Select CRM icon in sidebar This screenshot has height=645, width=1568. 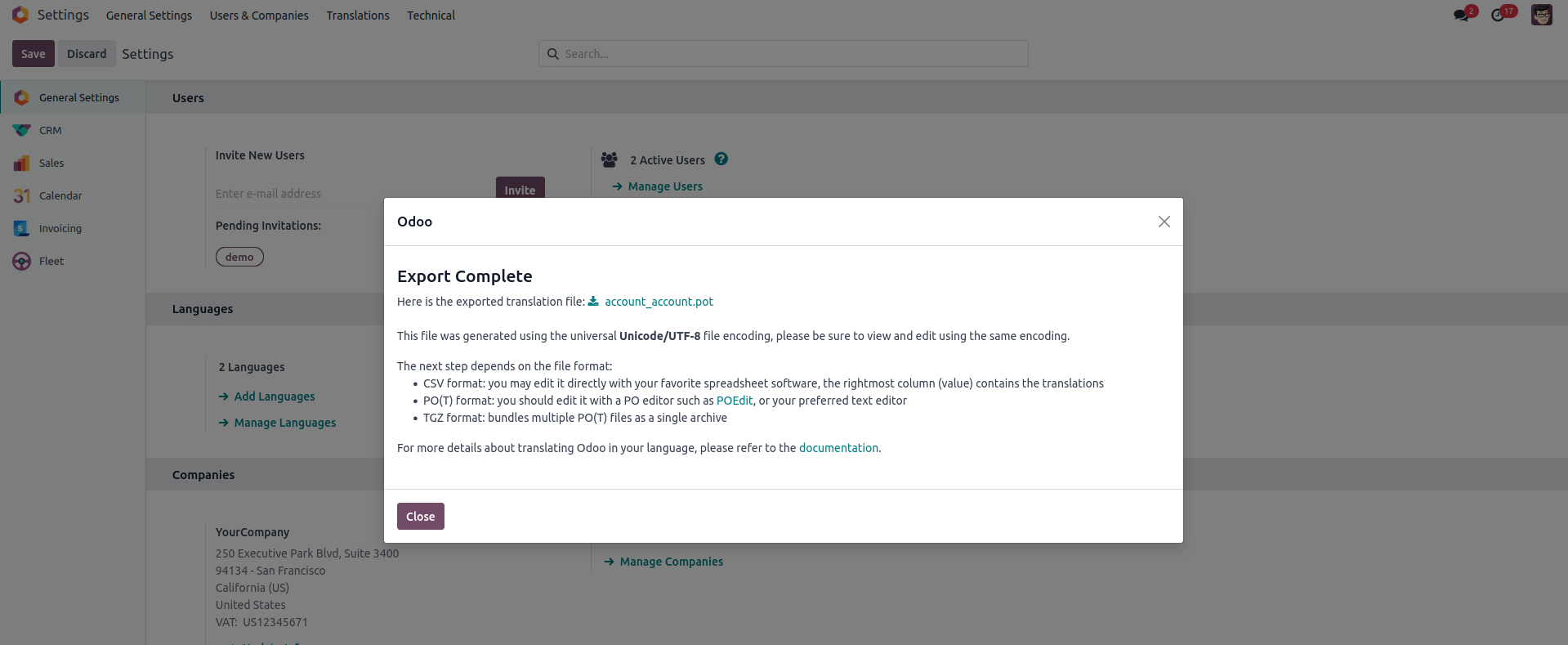click(x=22, y=130)
